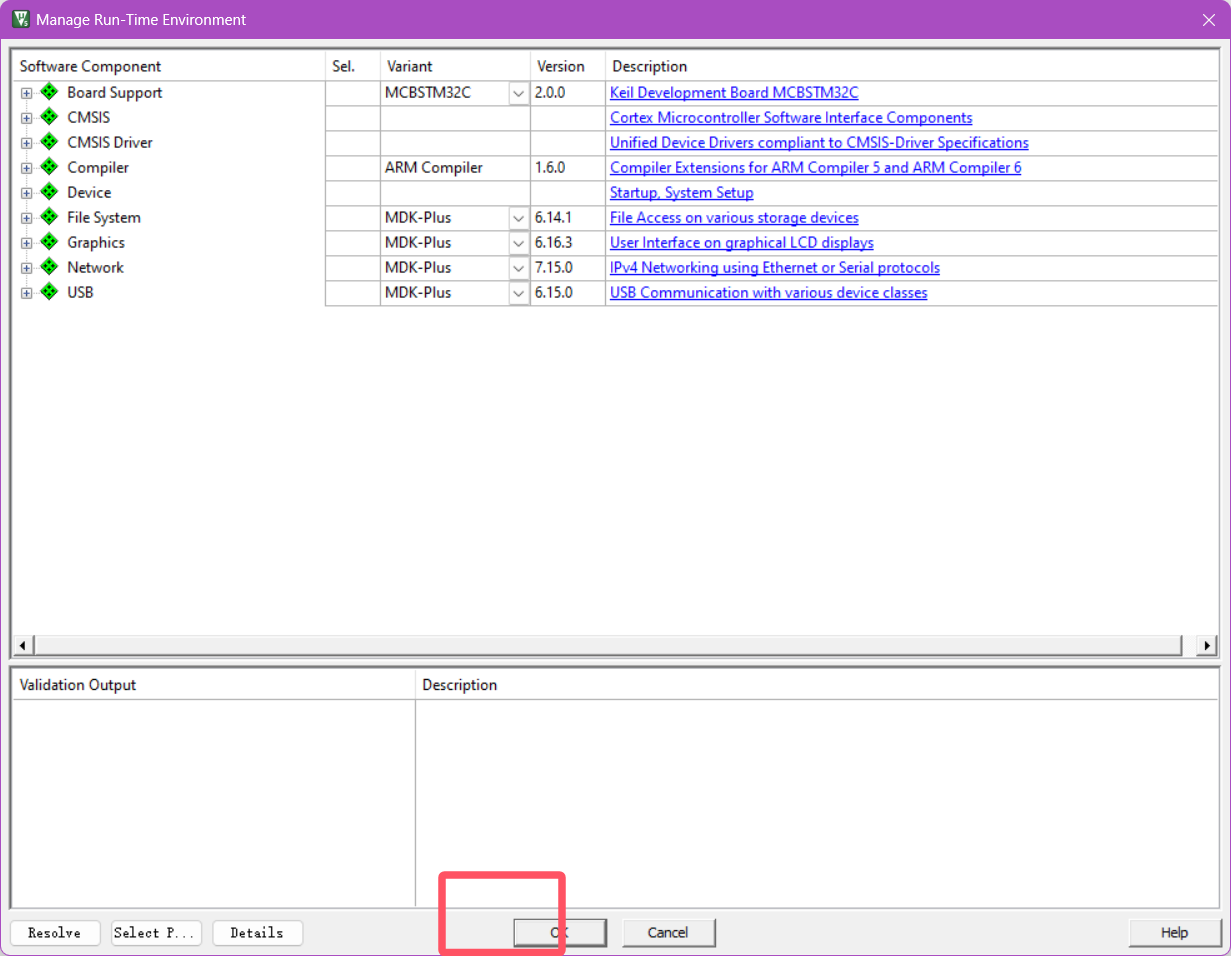
Task: Open the Network variant dropdown
Action: coord(518,268)
